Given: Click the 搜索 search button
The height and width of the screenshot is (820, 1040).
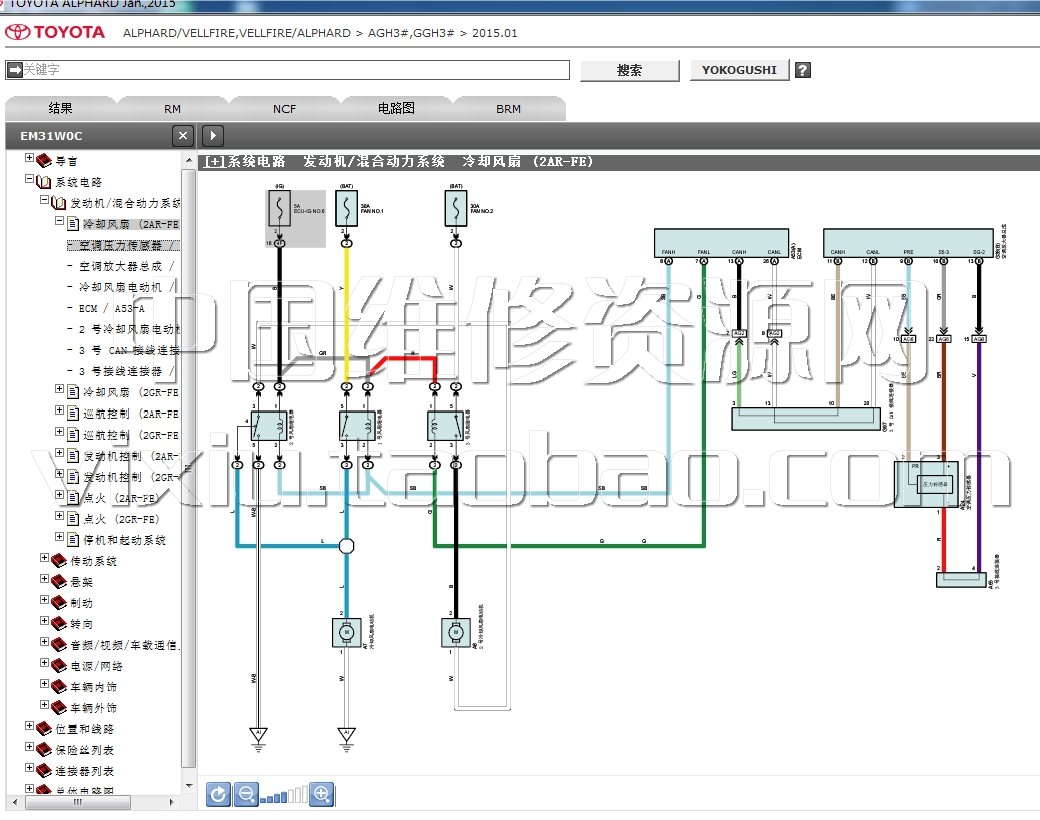Looking at the screenshot, I should pos(629,70).
